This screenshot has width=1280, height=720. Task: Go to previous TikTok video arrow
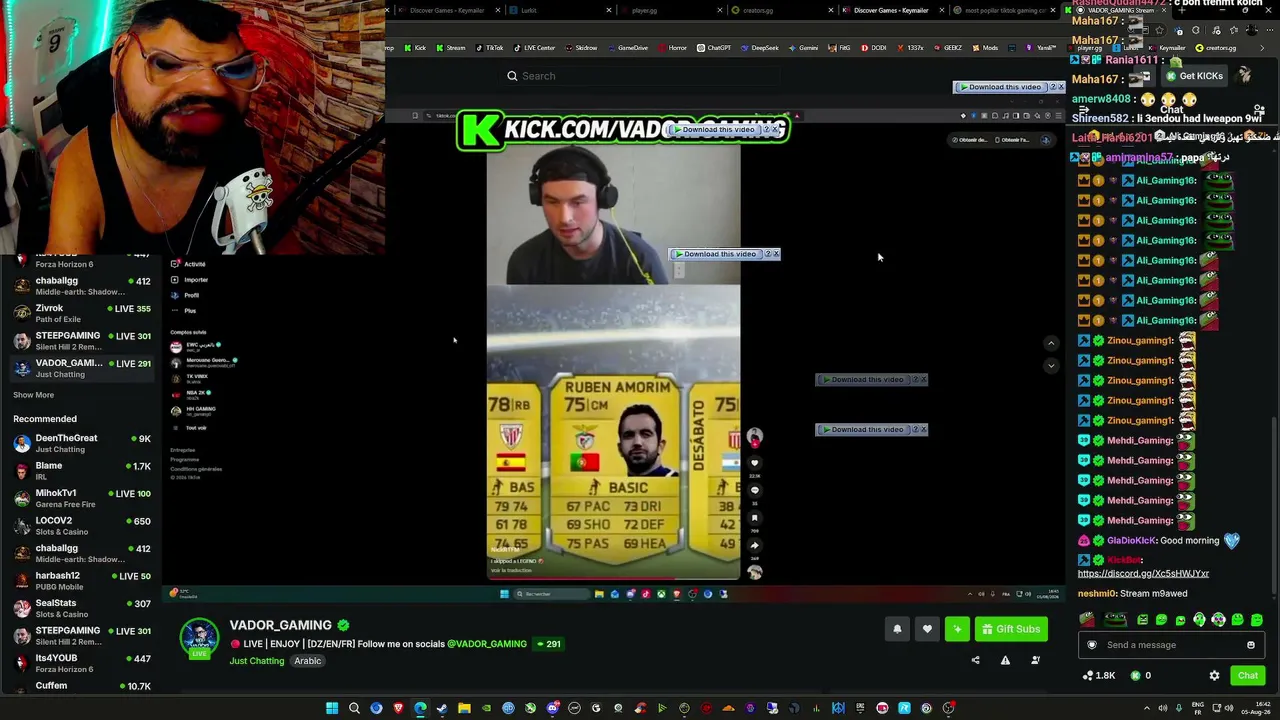[1050, 343]
